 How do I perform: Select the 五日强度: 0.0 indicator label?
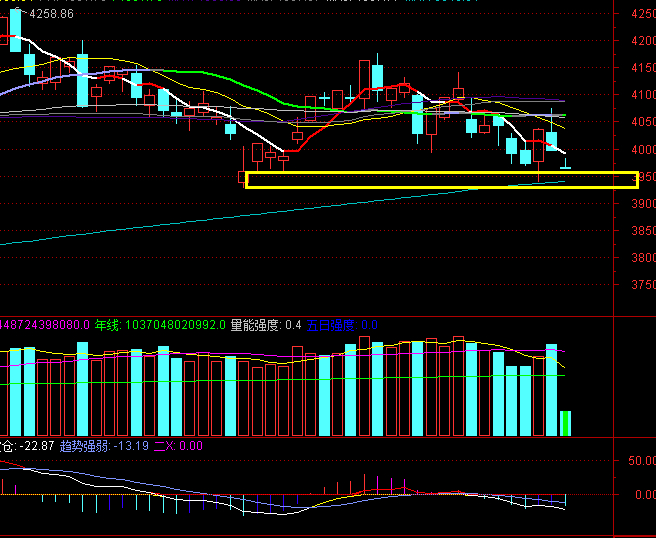point(342,325)
